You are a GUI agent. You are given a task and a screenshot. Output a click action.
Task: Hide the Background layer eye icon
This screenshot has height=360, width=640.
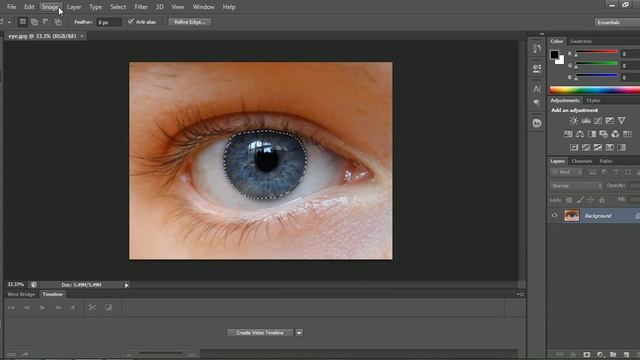tap(554, 216)
